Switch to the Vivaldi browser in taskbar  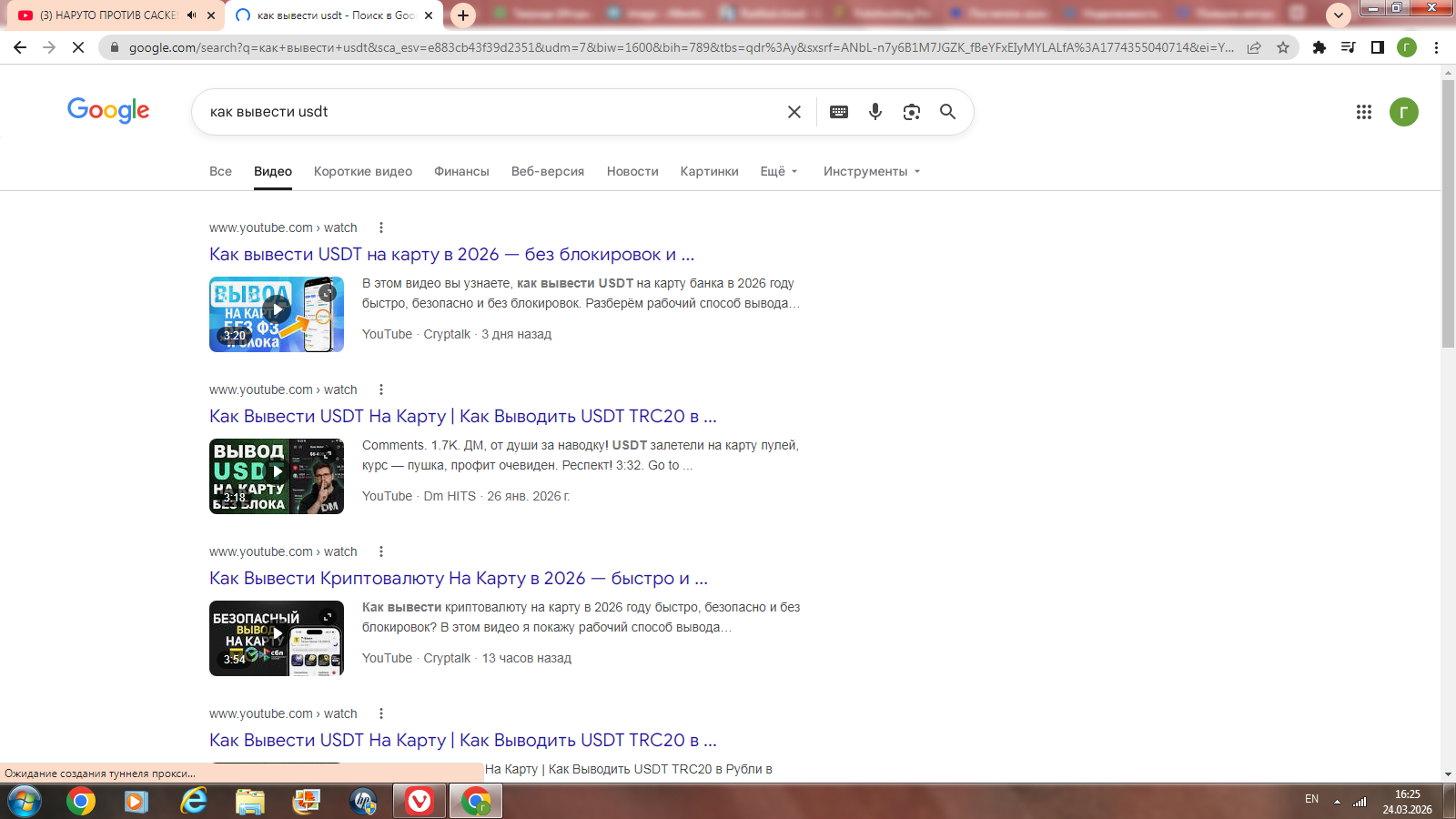[x=420, y=802]
